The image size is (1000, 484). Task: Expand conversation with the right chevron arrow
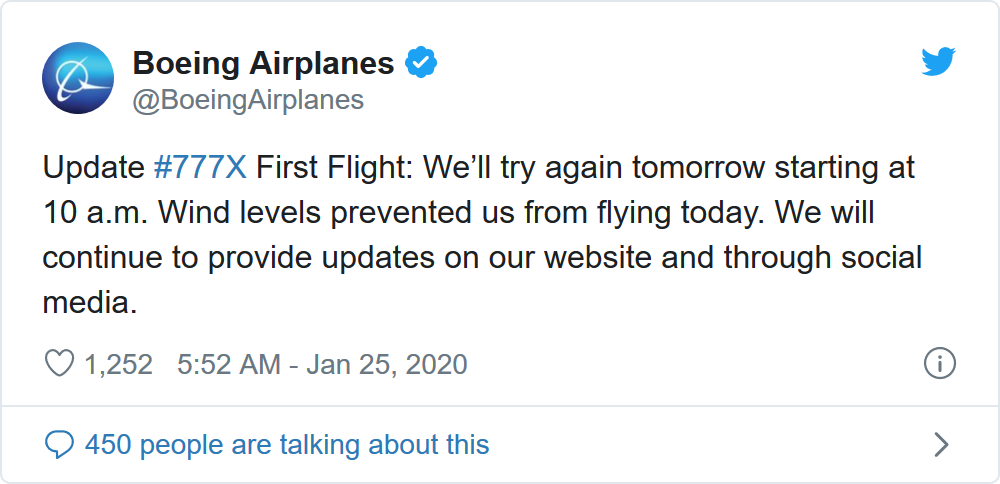[x=940, y=444]
